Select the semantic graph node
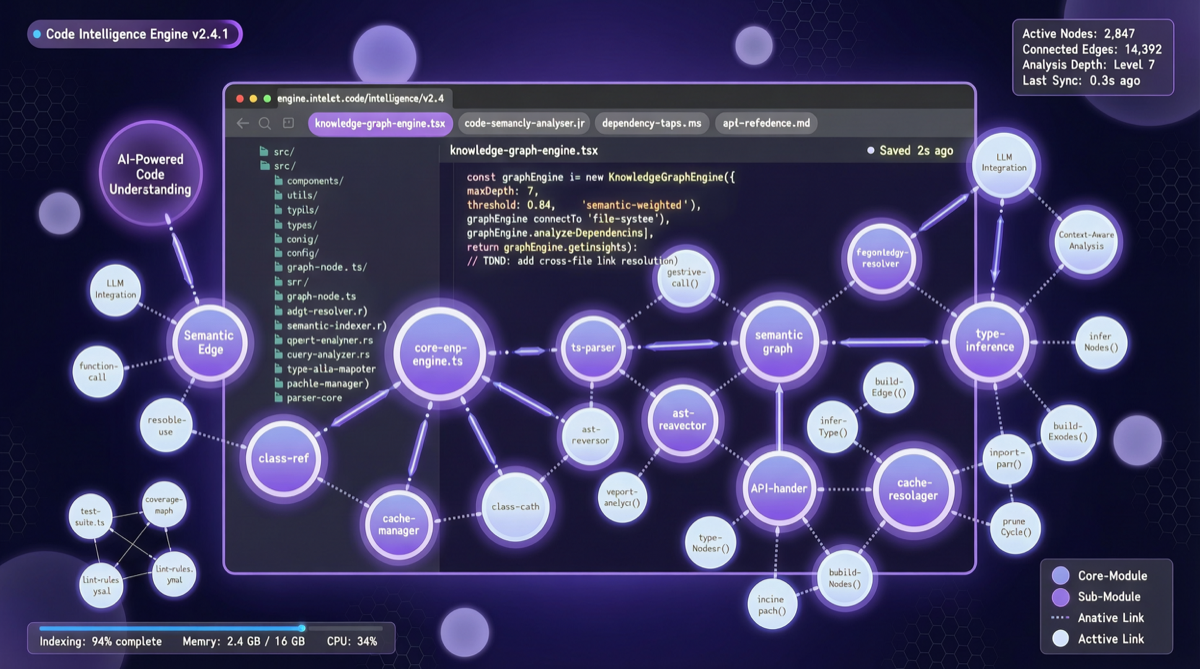Viewport: 1200px width, 669px height. [778, 342]
